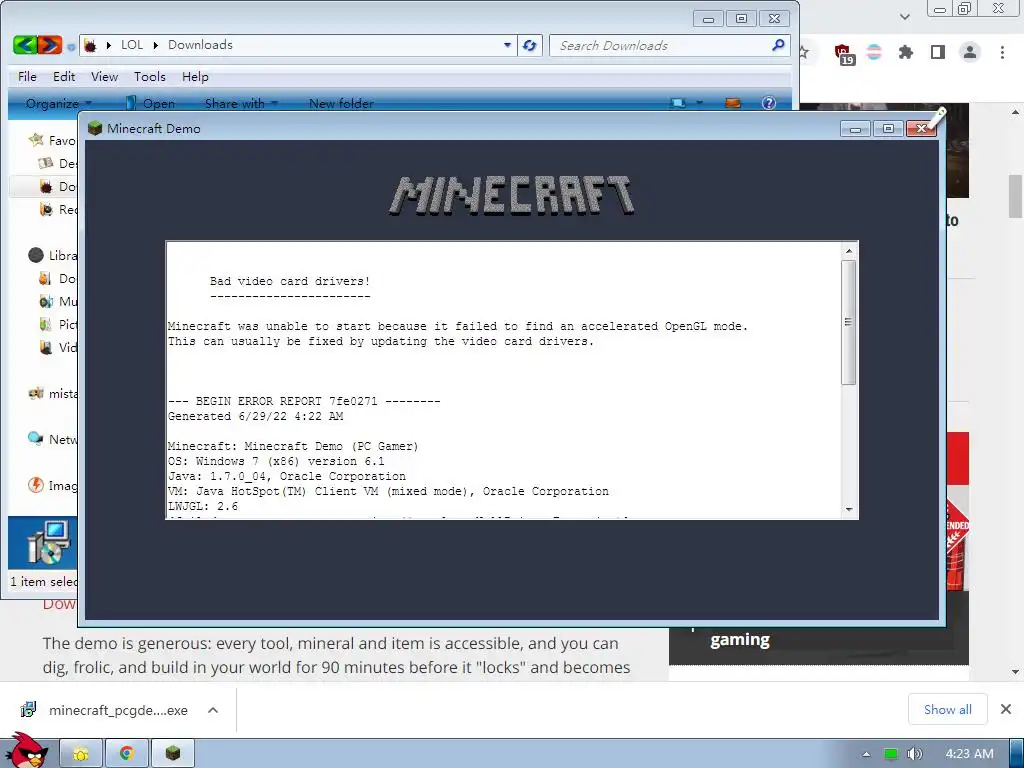The image size is (1024, 768).
Task: Open Chrome profile avatar icon
Action: coord(970,52)
